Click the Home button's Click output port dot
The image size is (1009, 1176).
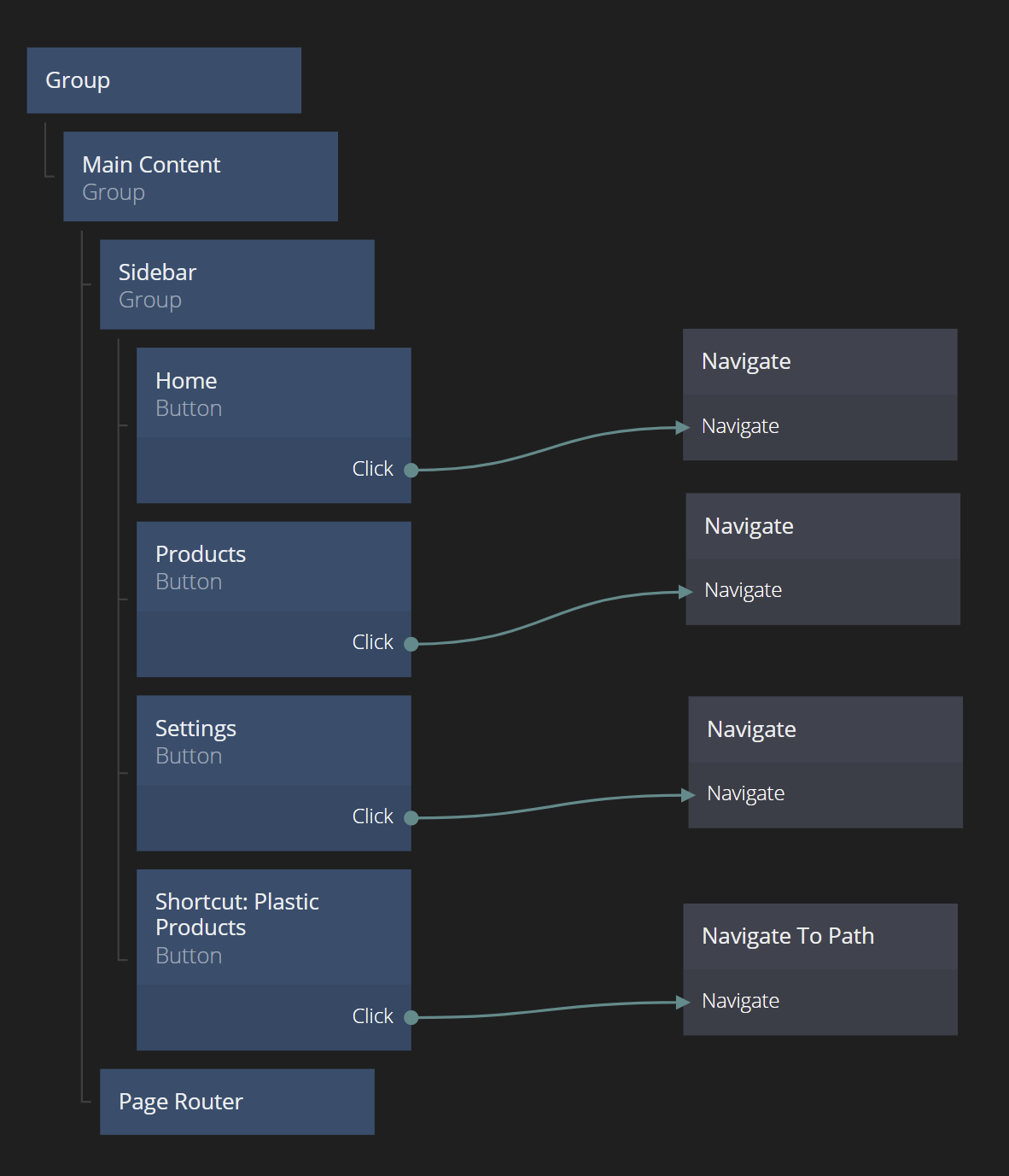pyautogui.click(x=411, y=470)
